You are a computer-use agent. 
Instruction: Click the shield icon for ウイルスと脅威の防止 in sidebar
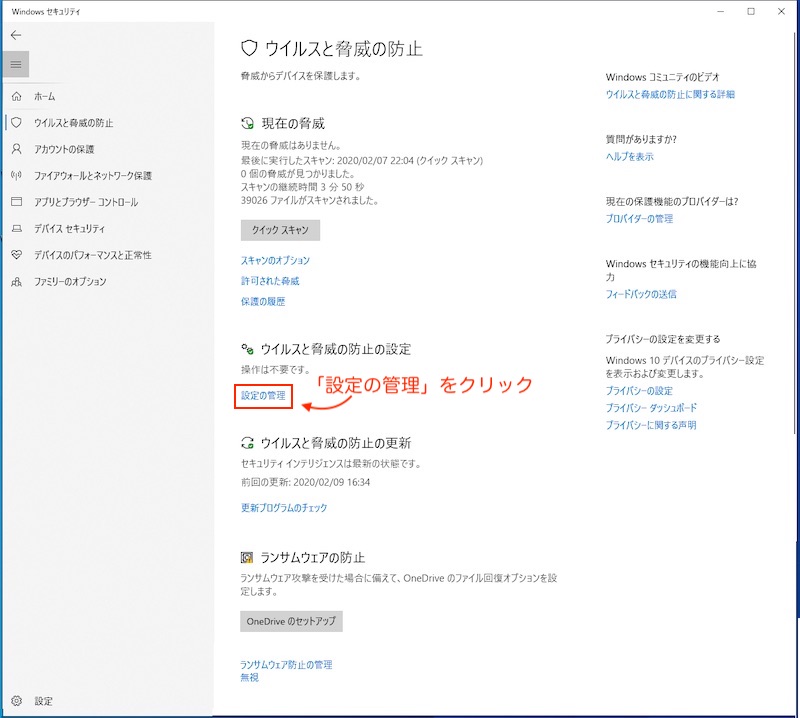(16, 122)
